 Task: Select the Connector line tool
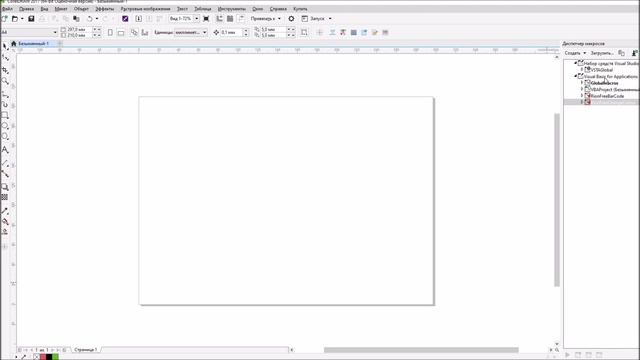[5, 174]
